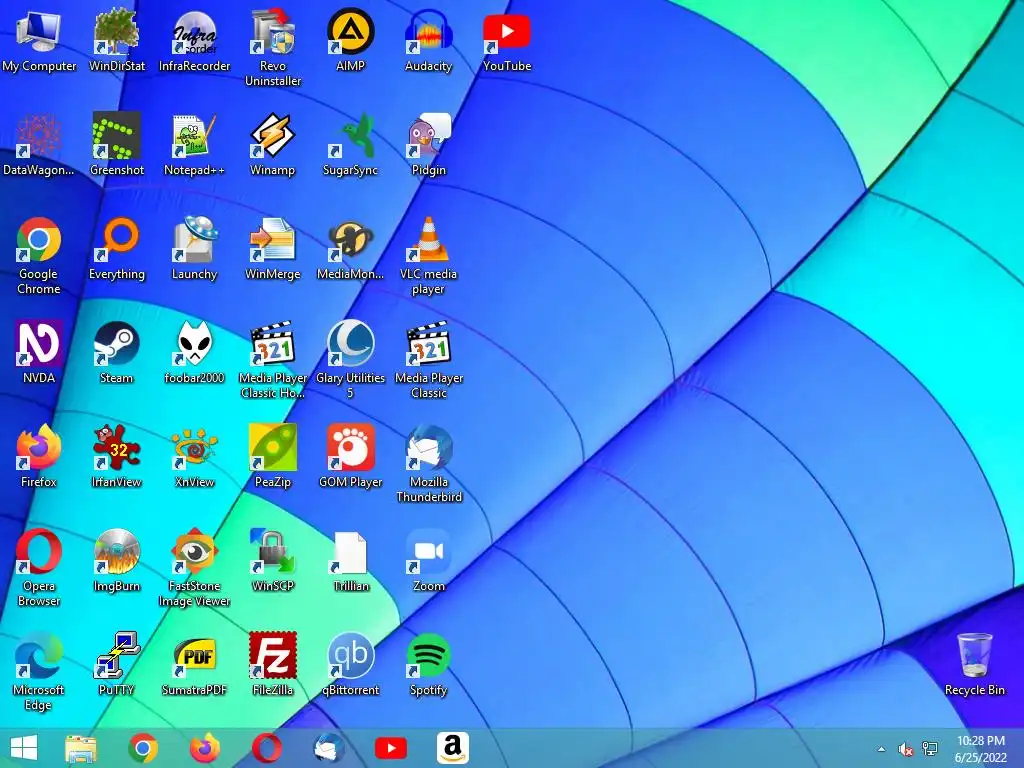
Task: Open the Windows Start menu
Action: point(24,748)
